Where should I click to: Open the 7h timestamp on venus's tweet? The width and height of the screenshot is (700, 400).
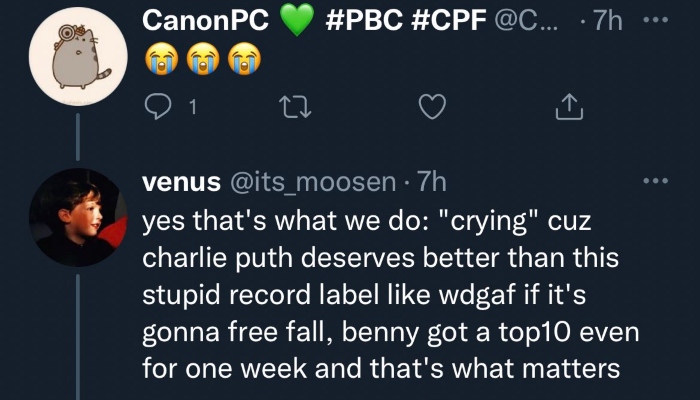431,183
